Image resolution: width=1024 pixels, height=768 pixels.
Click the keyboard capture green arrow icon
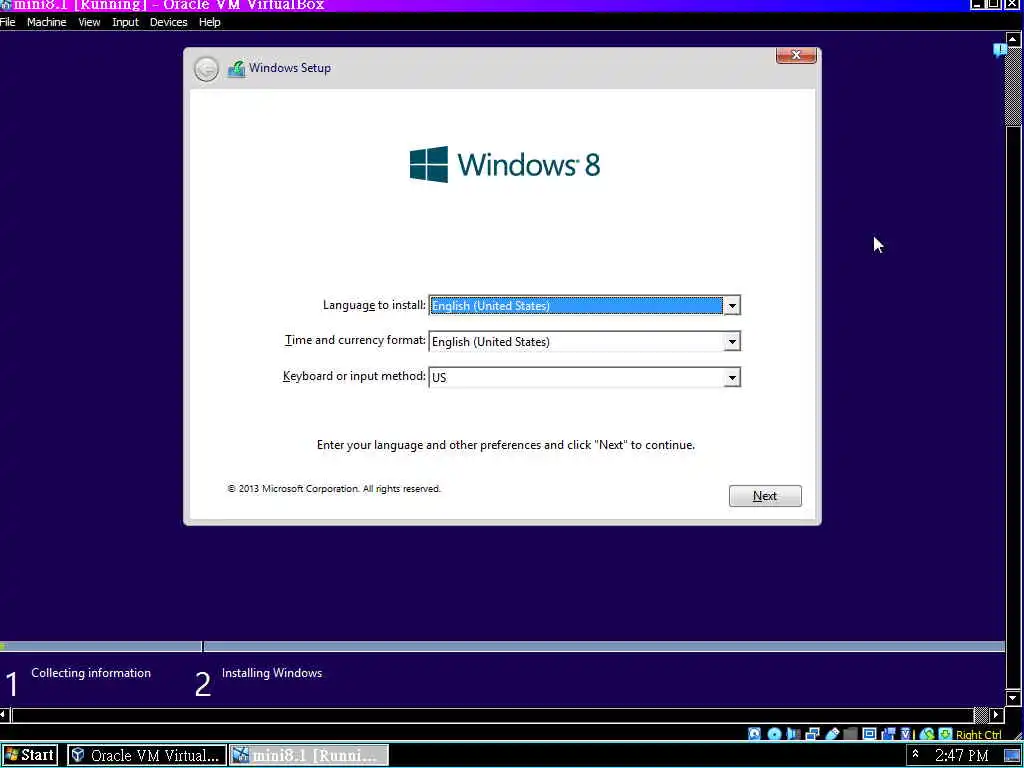point(945,734)
